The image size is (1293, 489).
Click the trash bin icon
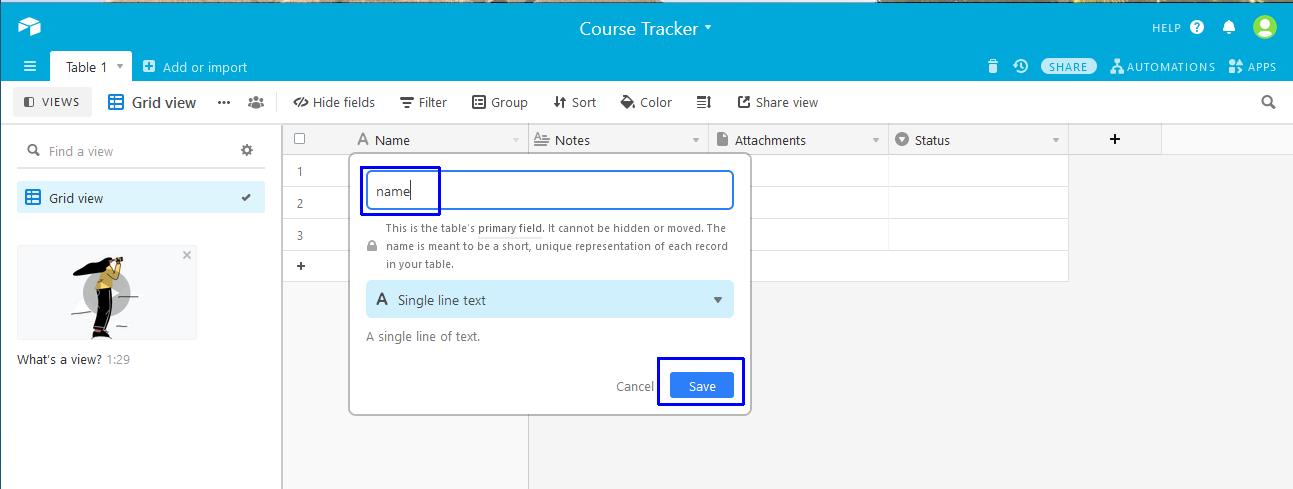(993, 67)
